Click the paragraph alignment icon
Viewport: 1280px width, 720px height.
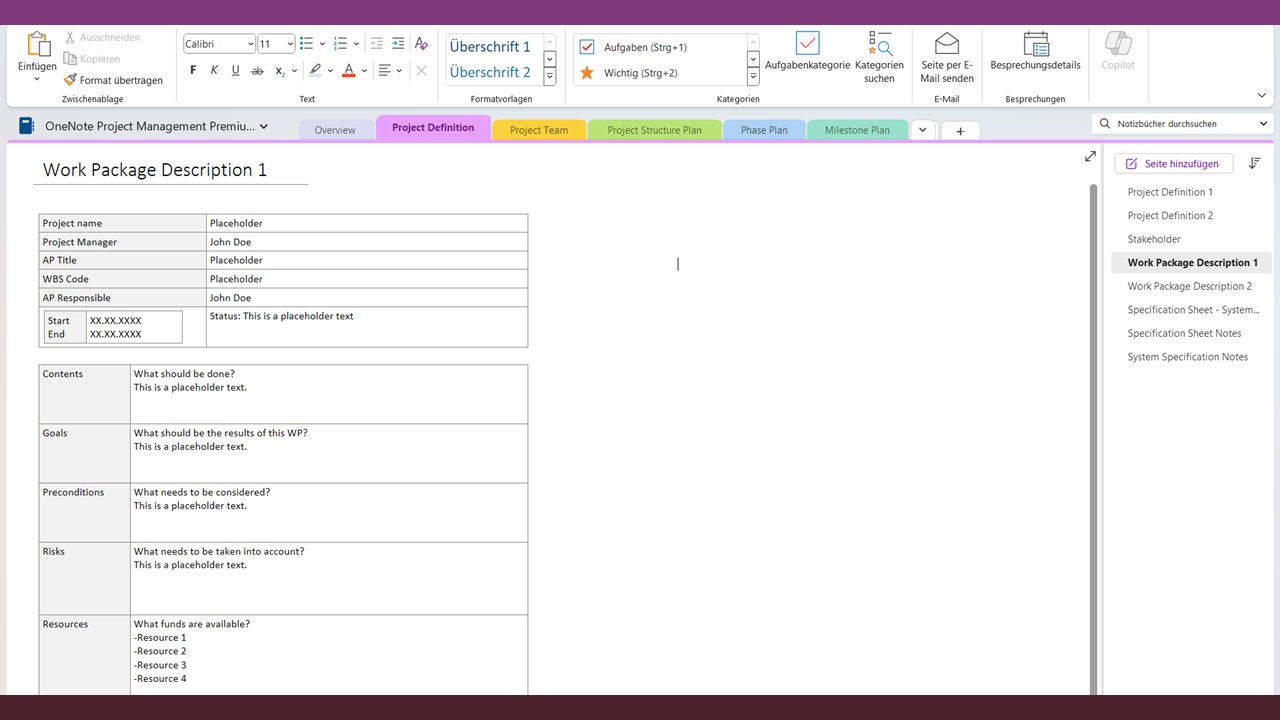(x=385, y=70)
